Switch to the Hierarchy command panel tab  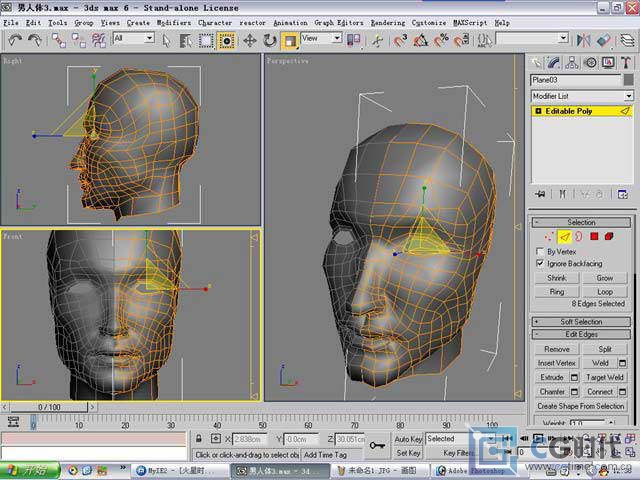pos(572,63)
